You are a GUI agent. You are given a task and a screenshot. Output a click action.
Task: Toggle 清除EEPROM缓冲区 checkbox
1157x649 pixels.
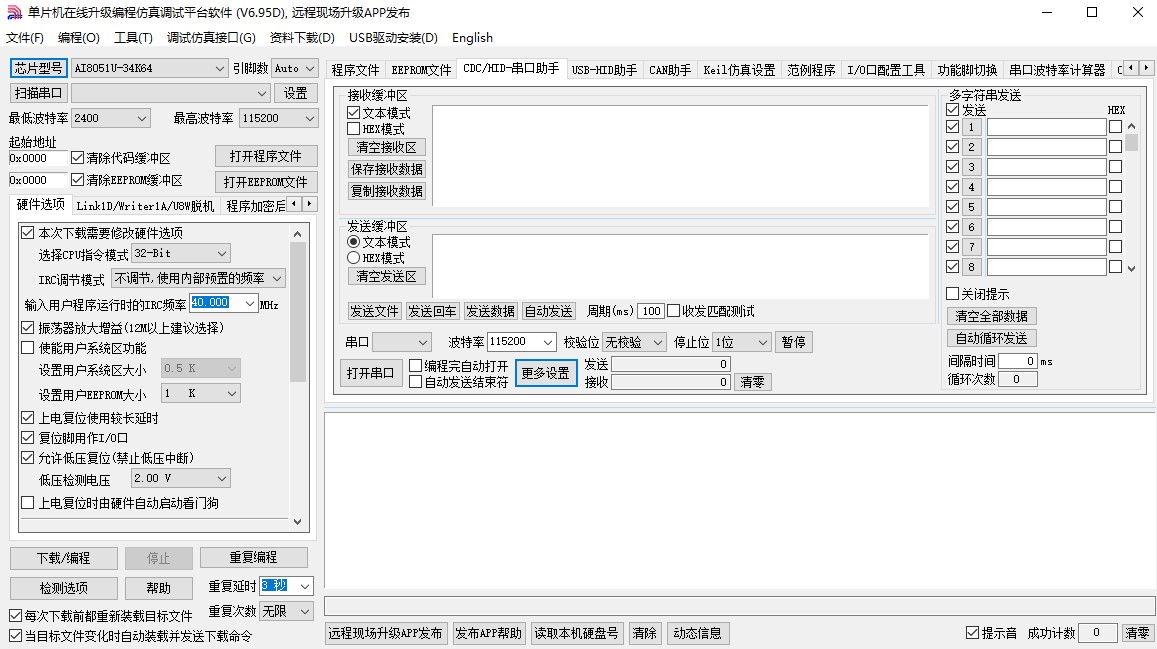click(x=77, y=180)
